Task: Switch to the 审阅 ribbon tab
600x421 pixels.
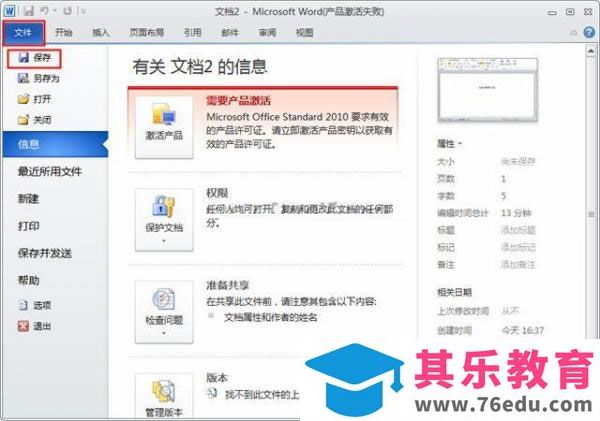Action: coord(267,33)
